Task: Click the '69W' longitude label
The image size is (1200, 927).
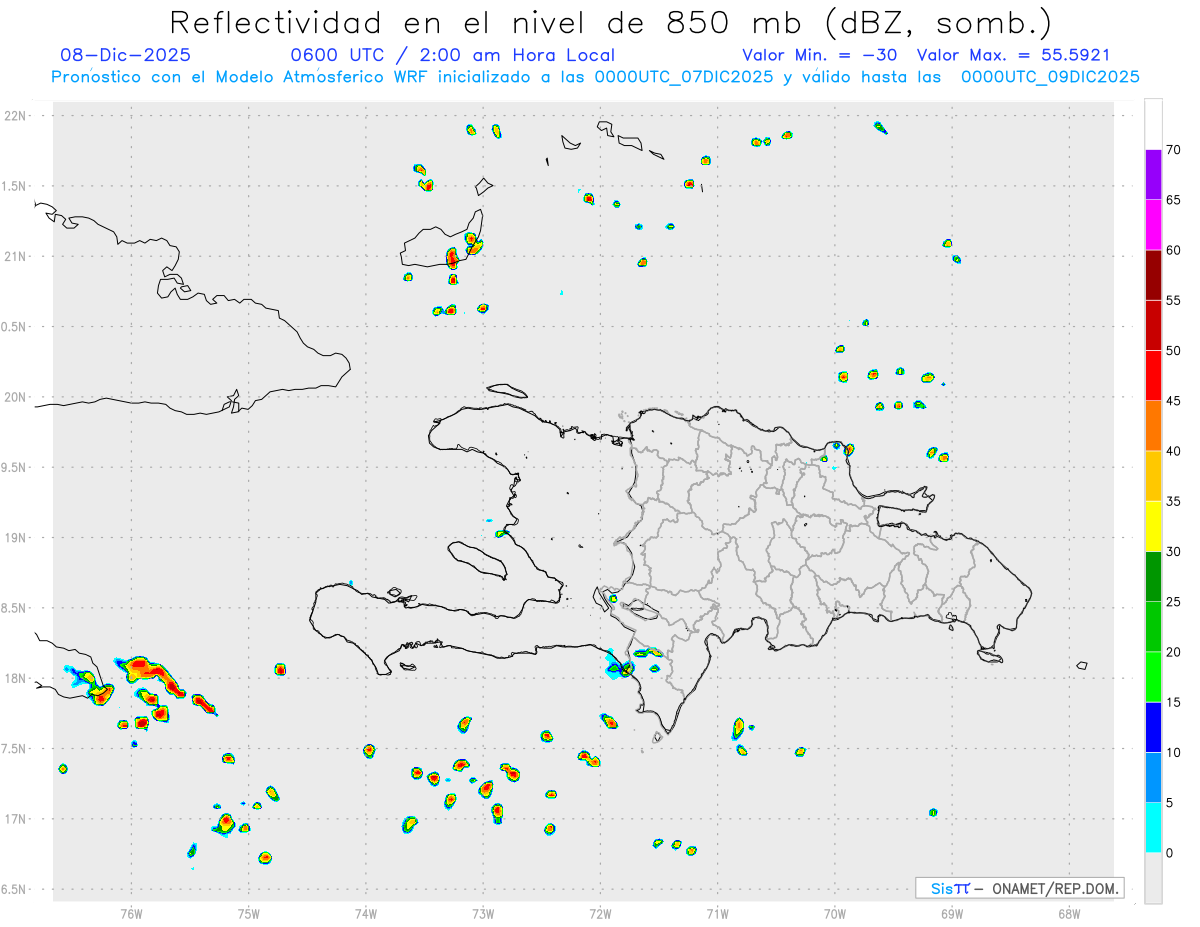Action: pos(951,913)
